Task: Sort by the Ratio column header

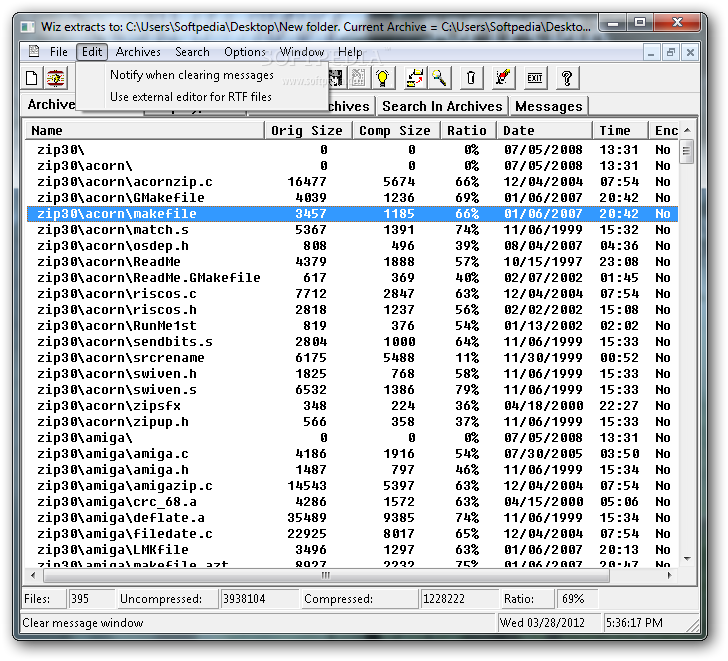Action: point(468,130)
